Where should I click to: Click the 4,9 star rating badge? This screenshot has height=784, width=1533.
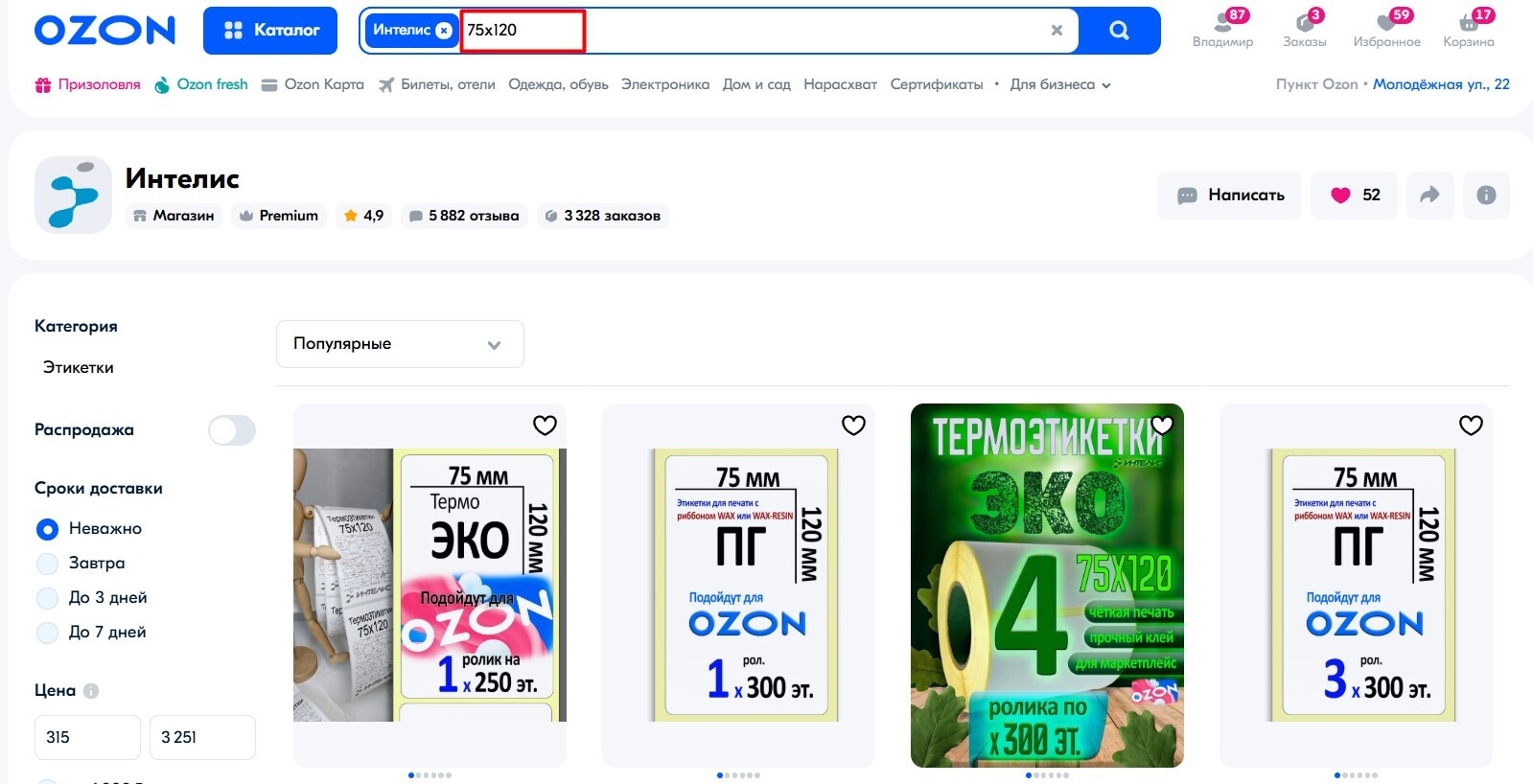pyautogui.click(x=363, y=216)
